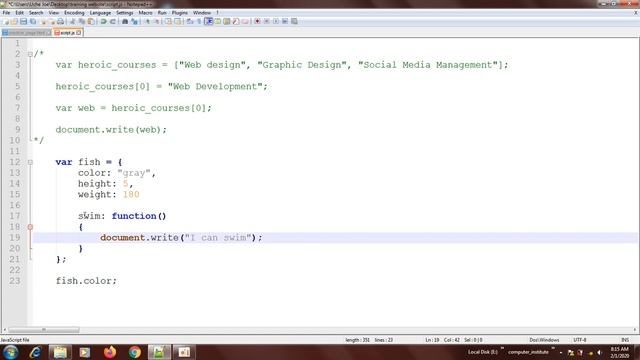
Task: Click the Dos\Windows line ending status field
Action: (544, 340)
